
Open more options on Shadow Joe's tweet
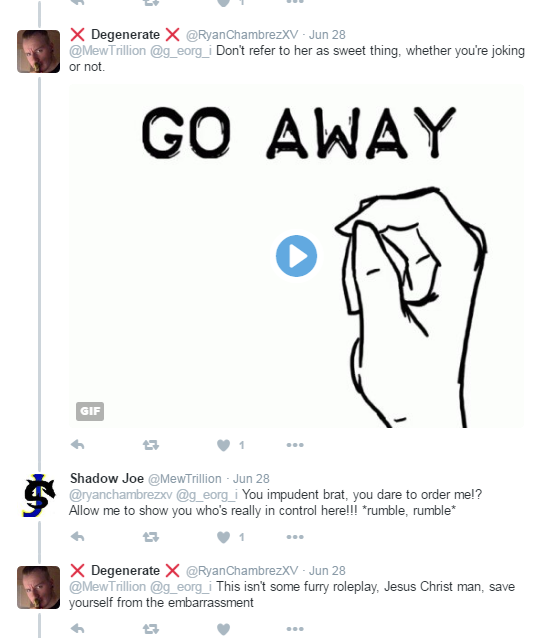[295, 537]
